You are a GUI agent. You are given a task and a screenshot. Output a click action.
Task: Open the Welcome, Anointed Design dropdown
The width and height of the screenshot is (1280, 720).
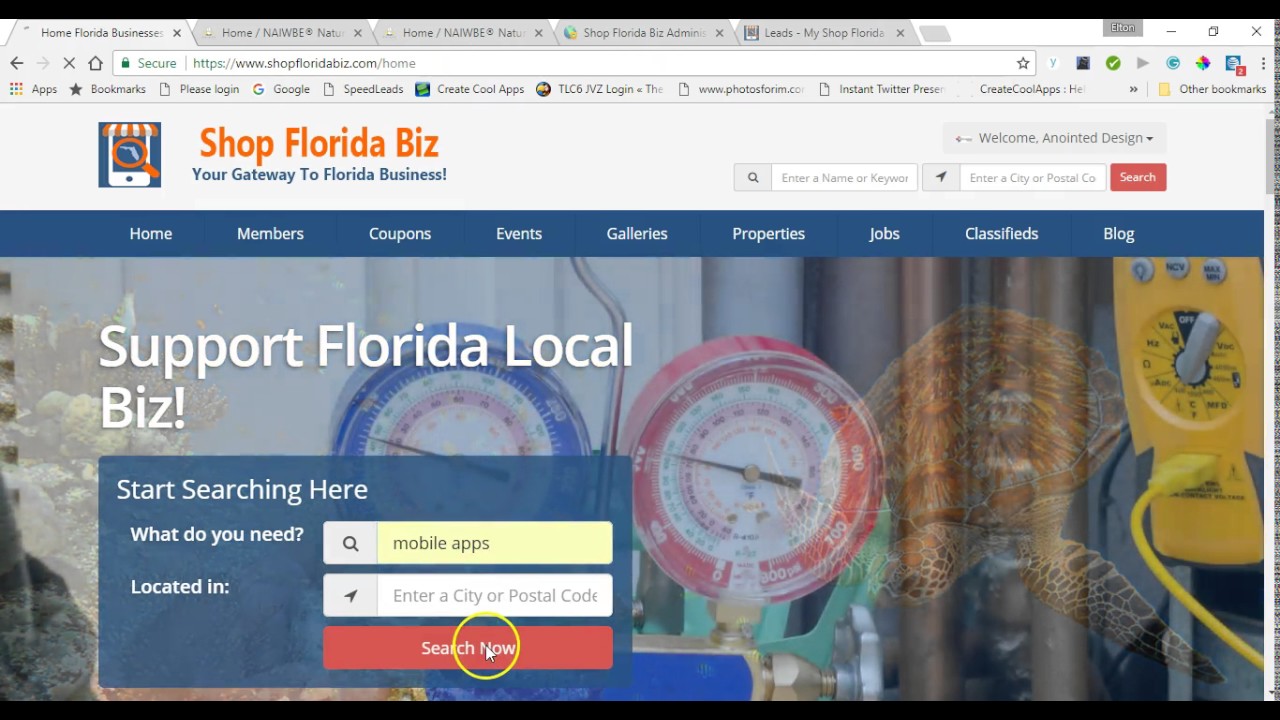(x=1055, y=138)
